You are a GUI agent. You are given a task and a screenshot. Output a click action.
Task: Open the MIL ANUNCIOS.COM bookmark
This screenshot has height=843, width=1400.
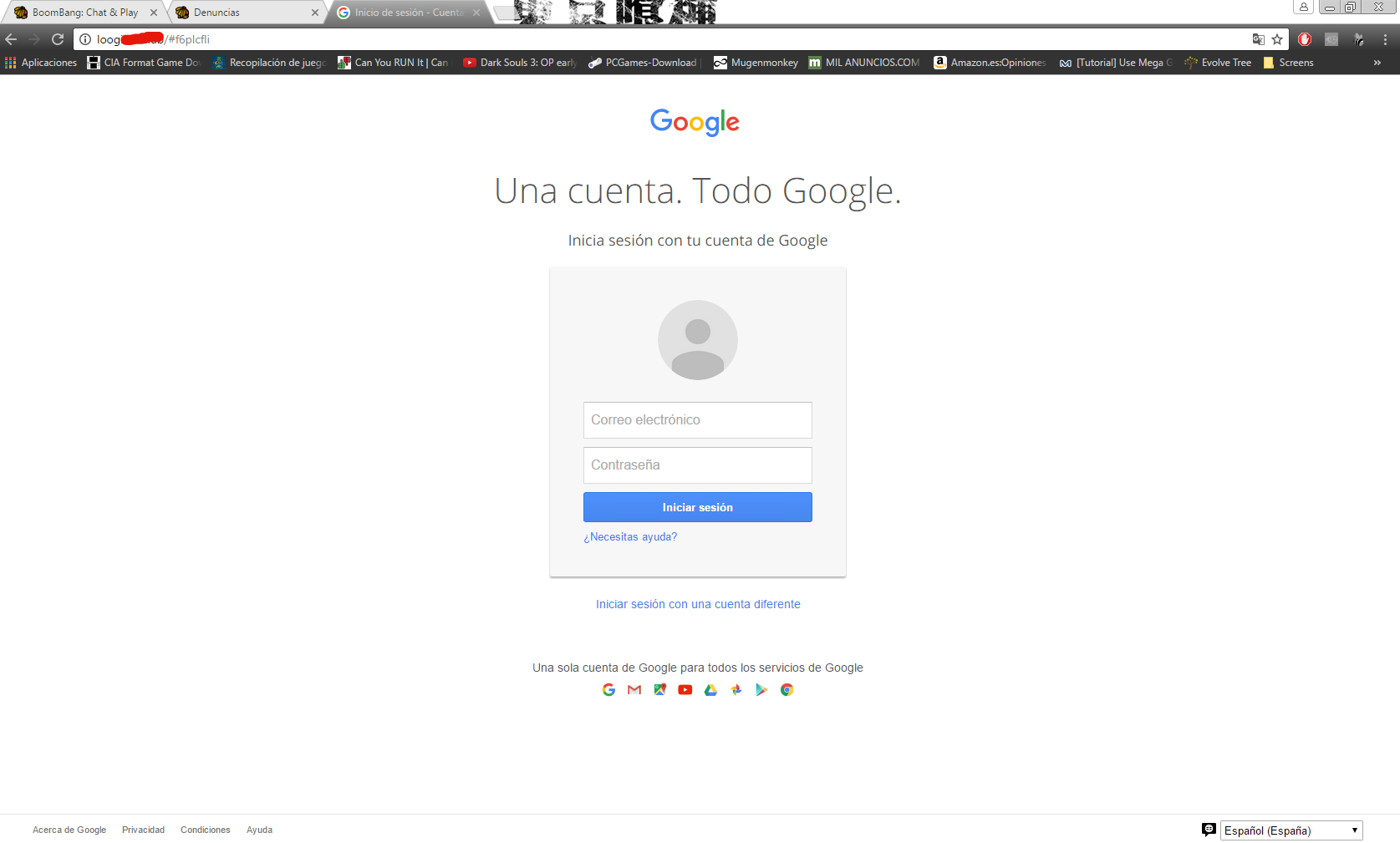[864, 63]
